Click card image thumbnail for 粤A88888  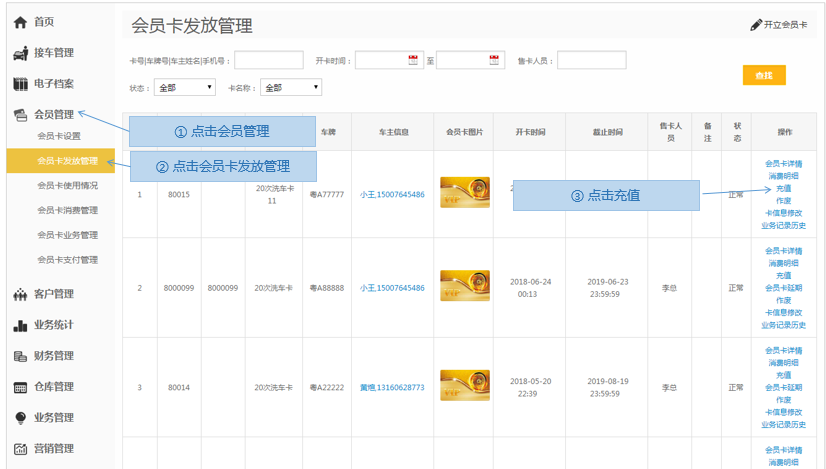pyautogui.click(x=465, y=287)
